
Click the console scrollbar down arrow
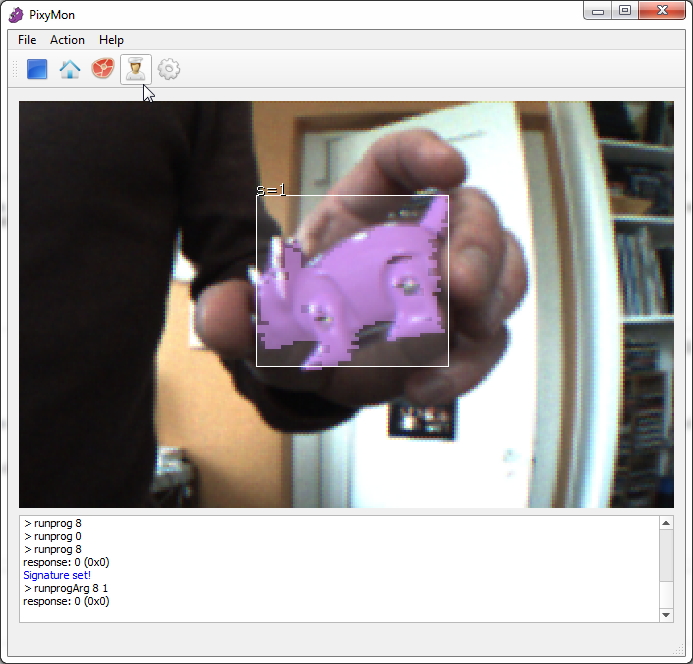[x=666, y=615]
